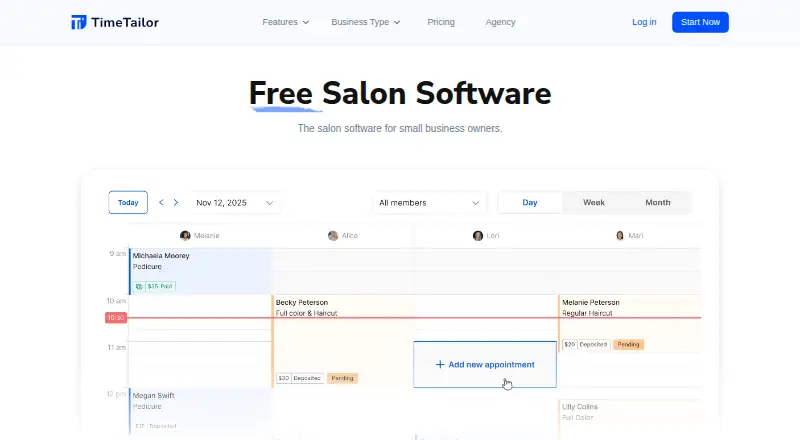800x440 pixels.
Task: Switch to the Month view tab
Action: click(658, 203)
